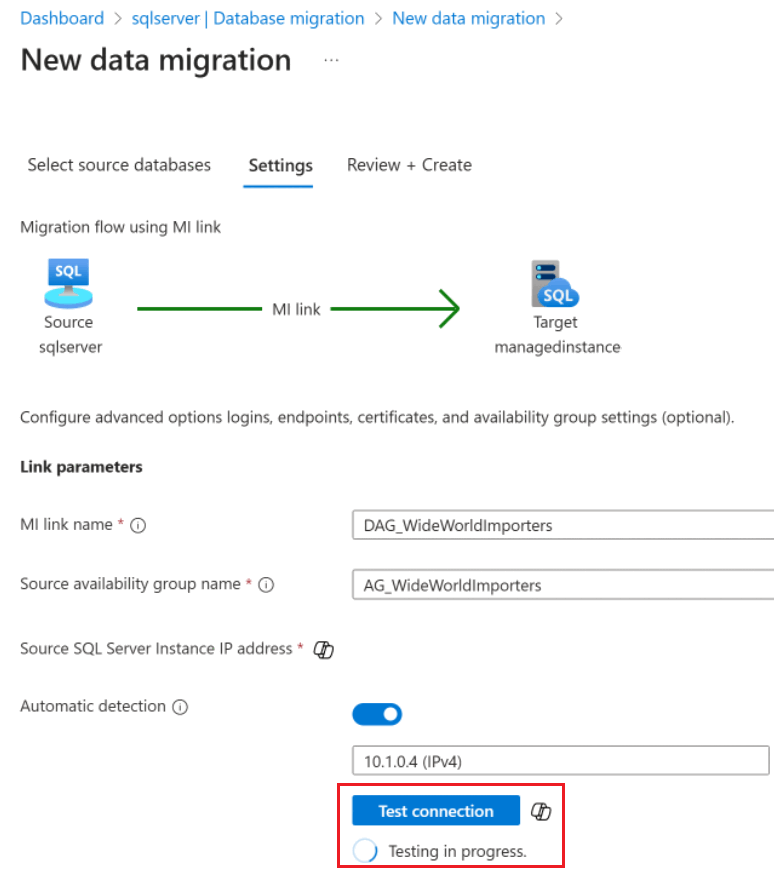
Task: Click the Testing in progress spinner
Action: [x=364, y=851]
